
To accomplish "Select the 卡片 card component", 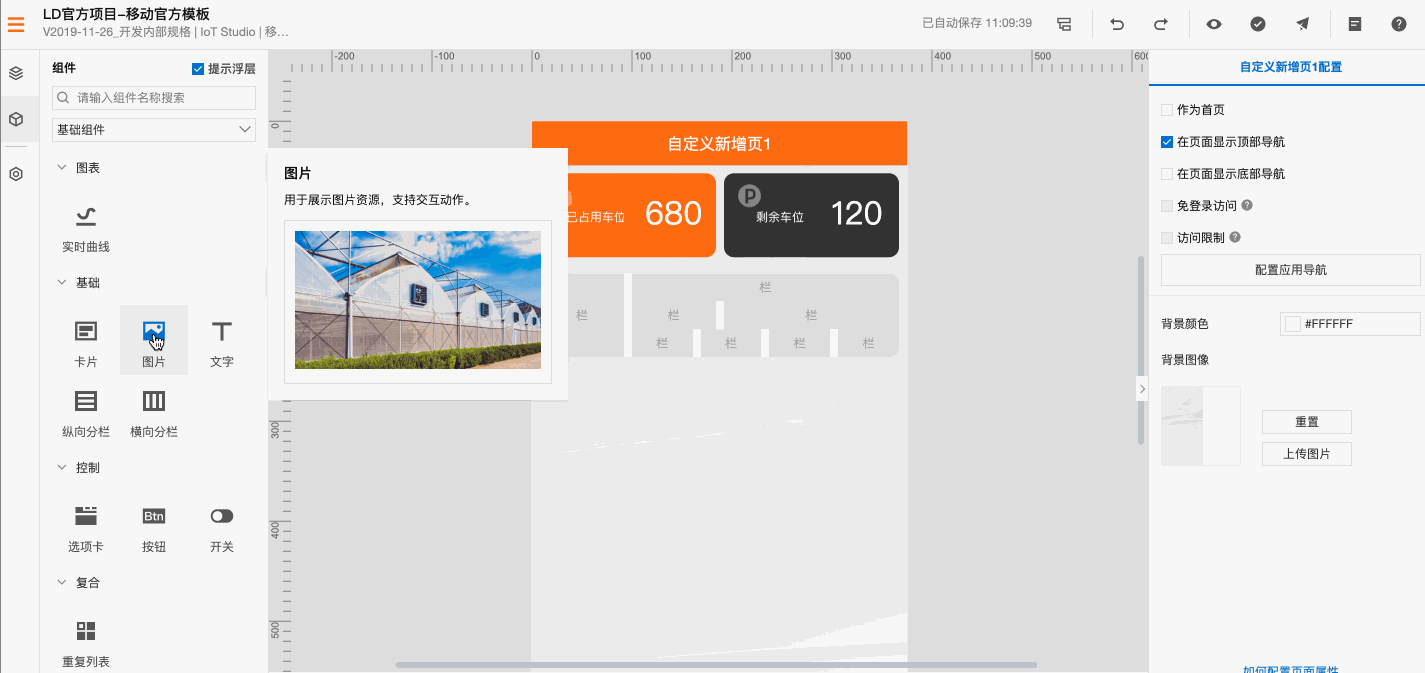I will pos(86,341).
